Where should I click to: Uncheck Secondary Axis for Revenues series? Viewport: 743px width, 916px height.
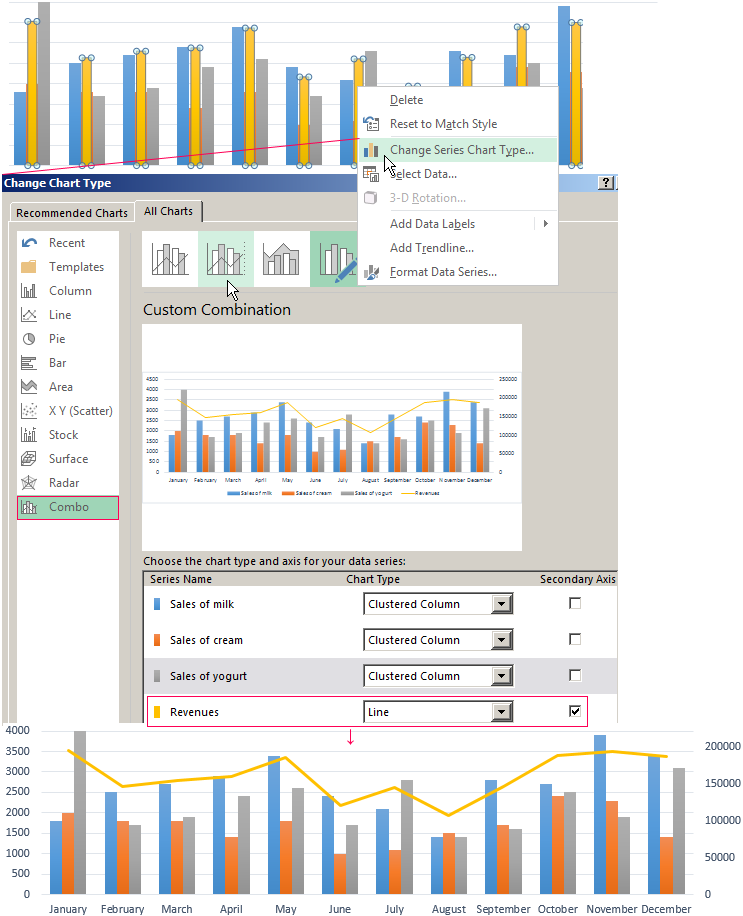click(x=575, y=711)
